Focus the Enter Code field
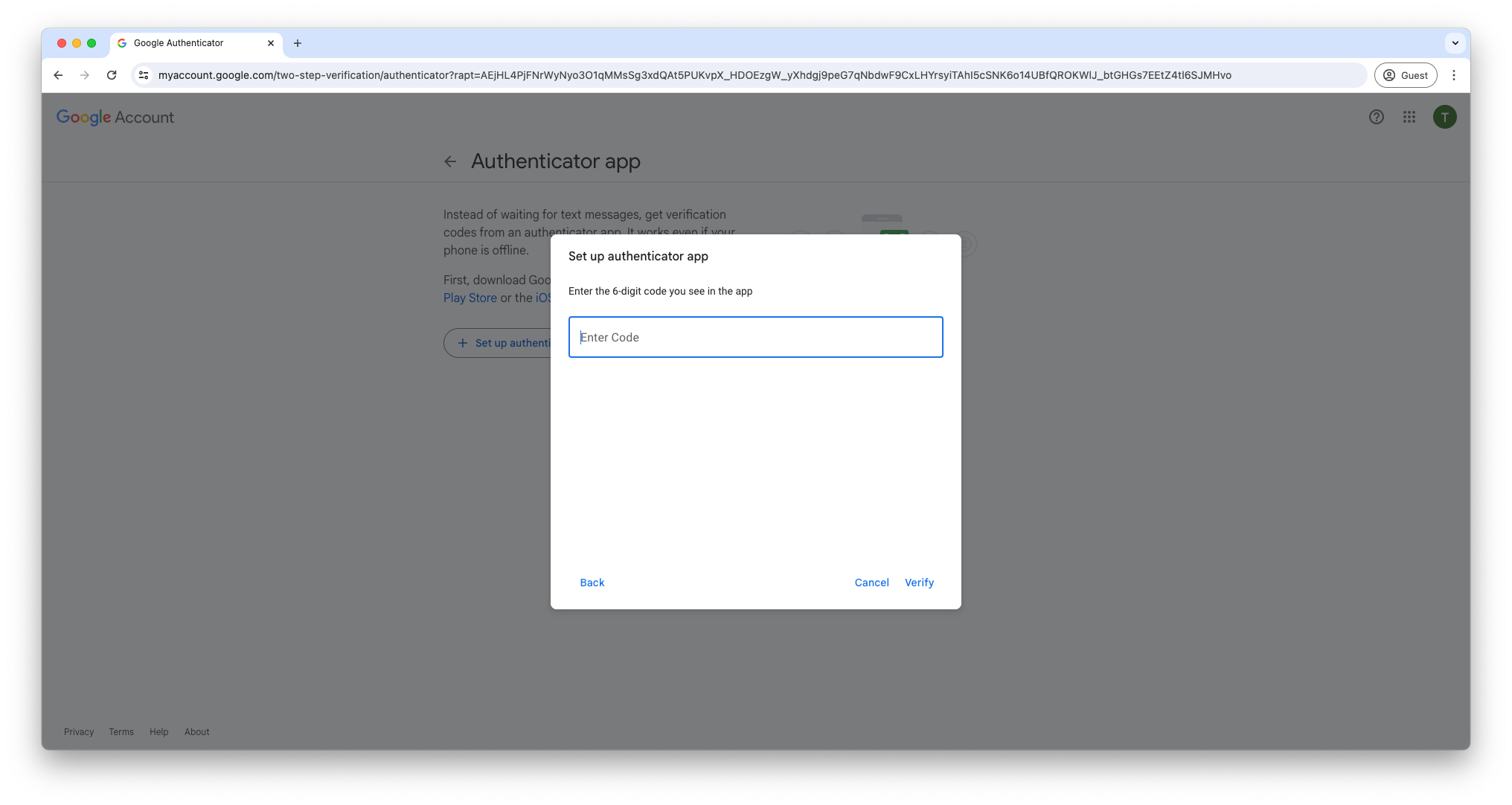 755,337
